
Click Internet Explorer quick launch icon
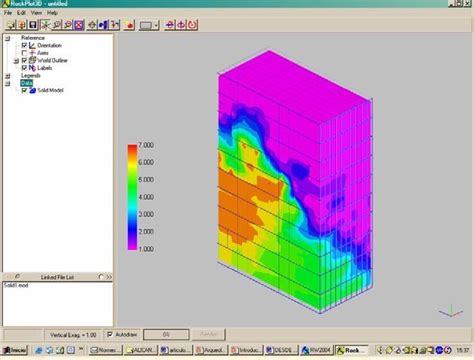point(39,350)
